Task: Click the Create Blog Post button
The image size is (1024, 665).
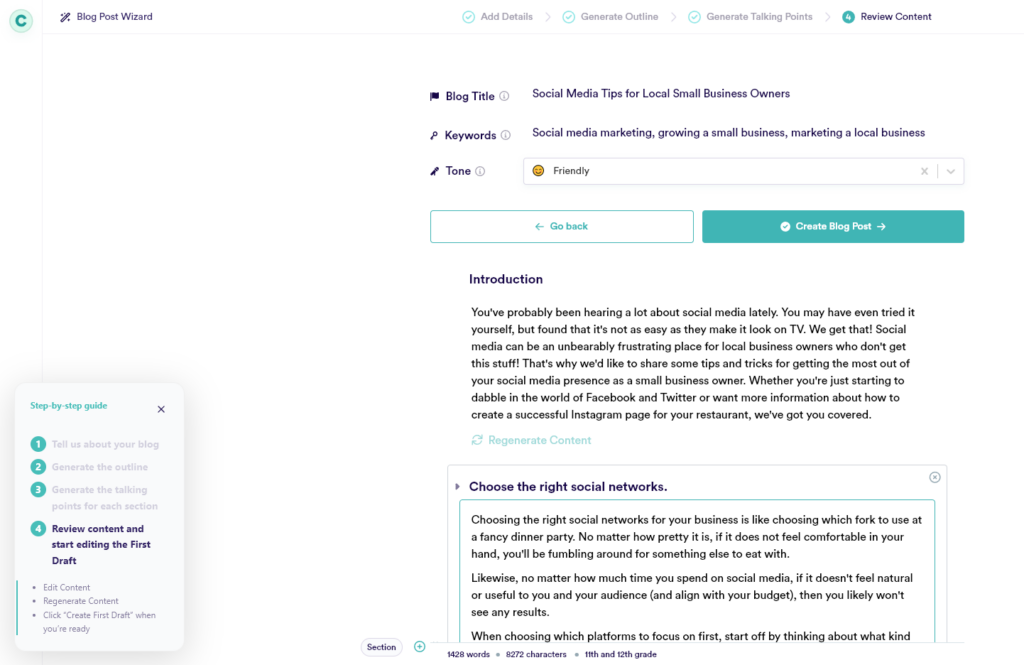Action: [x=833, y=226]
